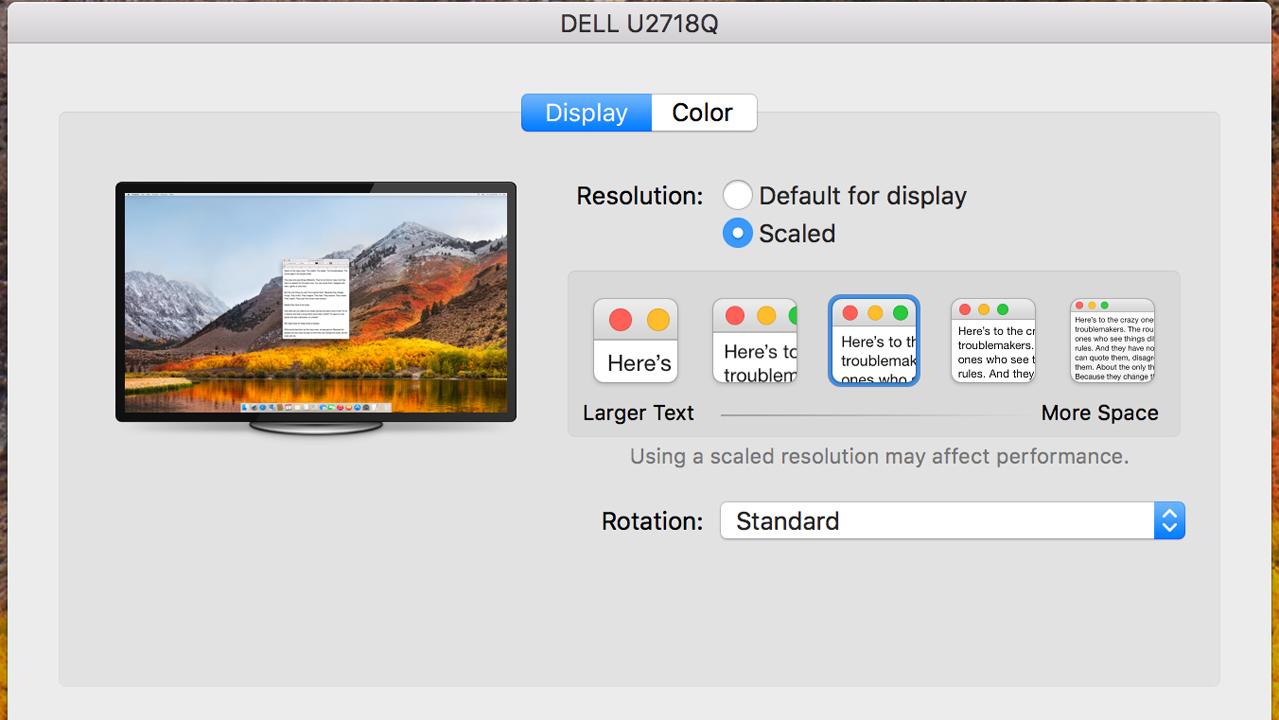Click the "Resolution:" label

(x=640, y=196)
